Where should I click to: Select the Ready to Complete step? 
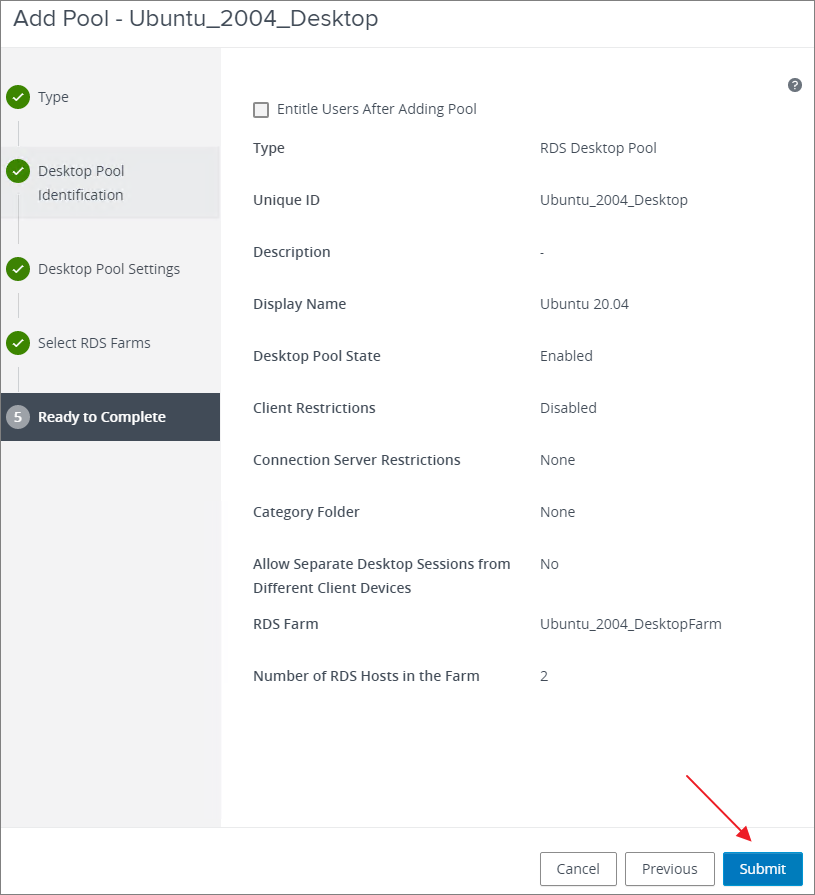[x=102, y=417]
